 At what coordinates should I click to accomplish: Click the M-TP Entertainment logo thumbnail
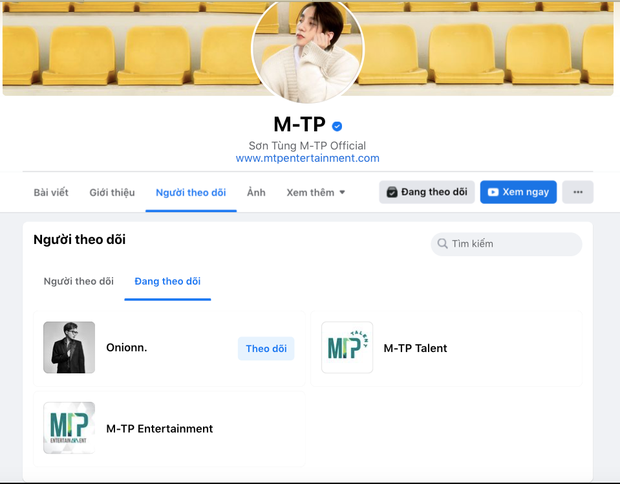[69, 428]
